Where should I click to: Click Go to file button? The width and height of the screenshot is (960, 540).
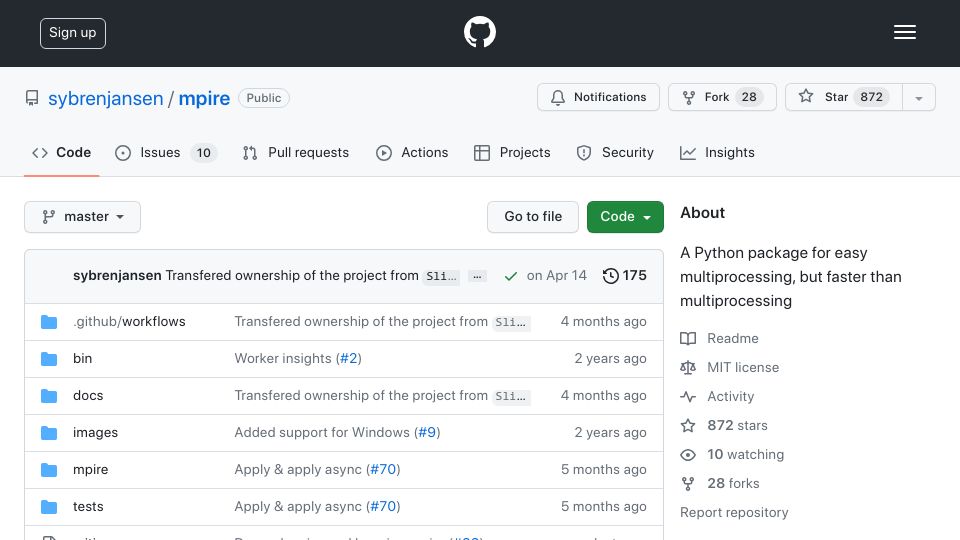(533, 217)
